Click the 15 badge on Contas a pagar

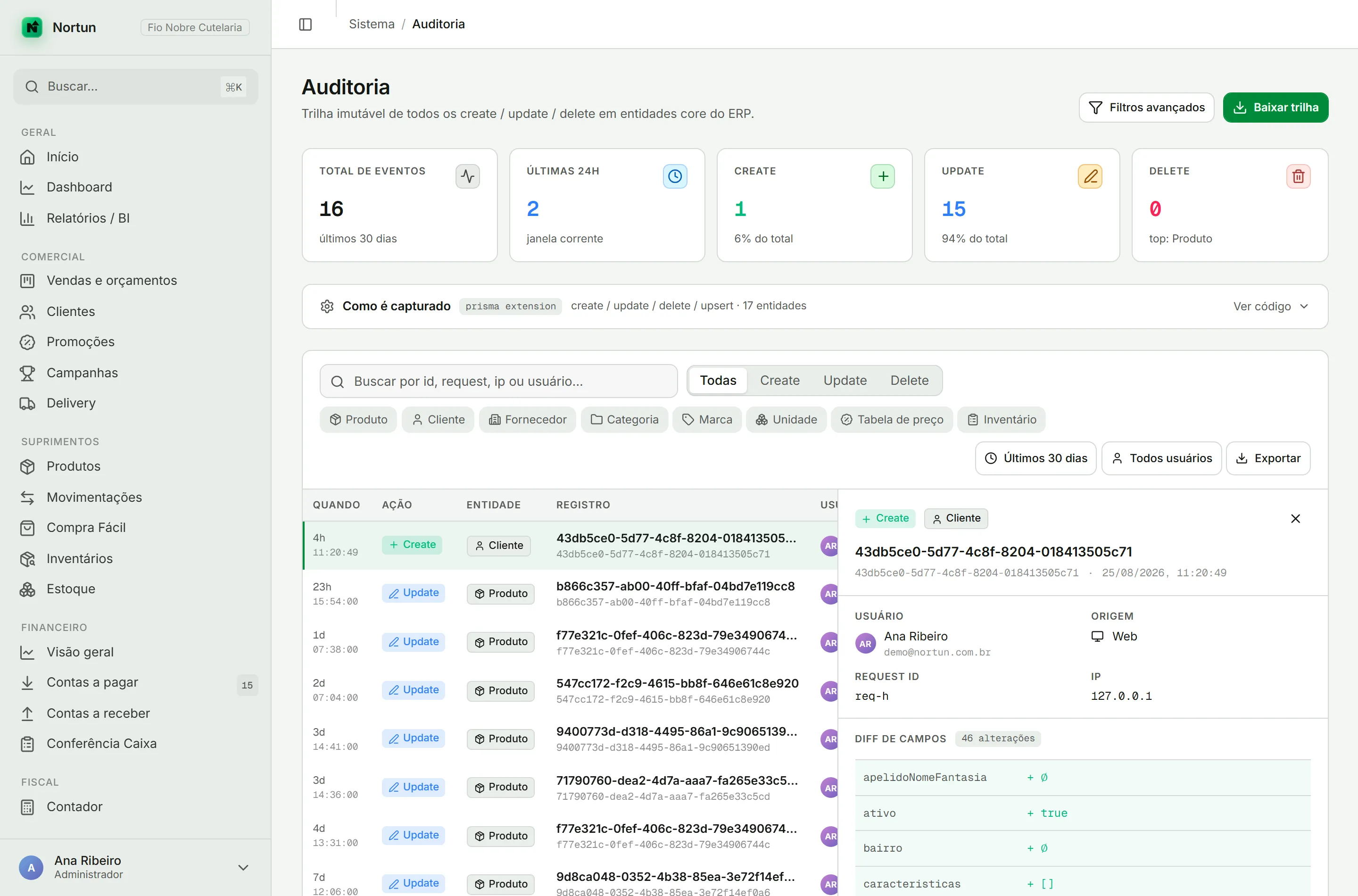[247, 685]
